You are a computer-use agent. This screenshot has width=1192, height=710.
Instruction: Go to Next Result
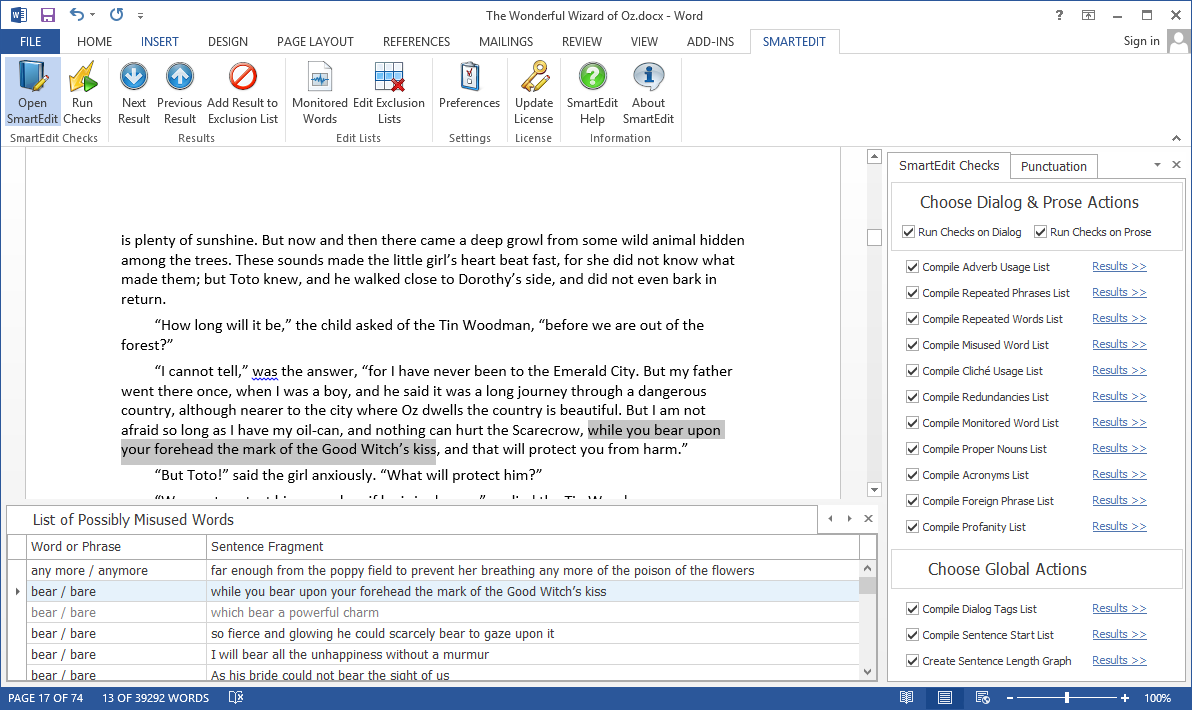pyautogui.click(x=134, y=93)
